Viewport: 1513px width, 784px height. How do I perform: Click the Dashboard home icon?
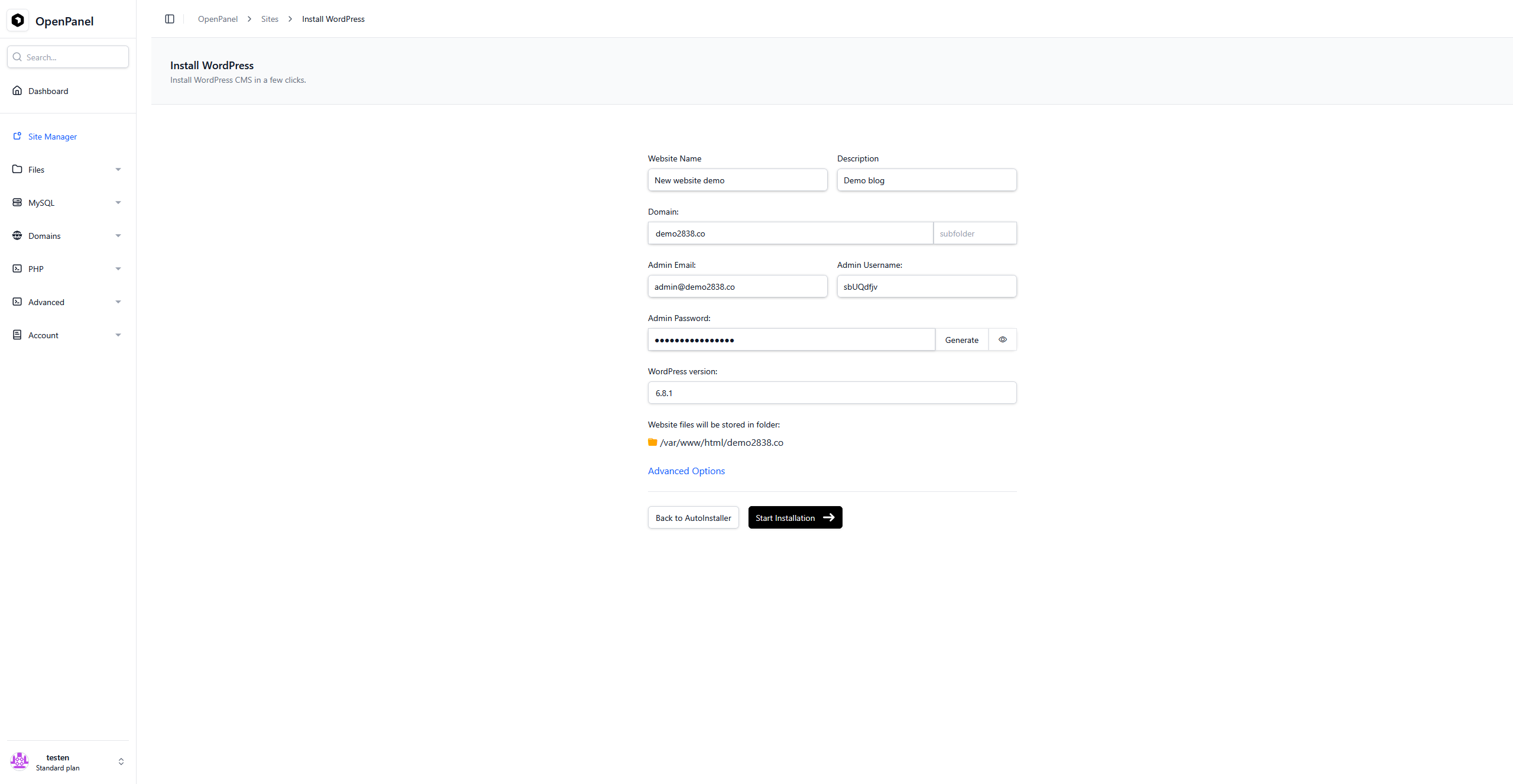point(17,90)
